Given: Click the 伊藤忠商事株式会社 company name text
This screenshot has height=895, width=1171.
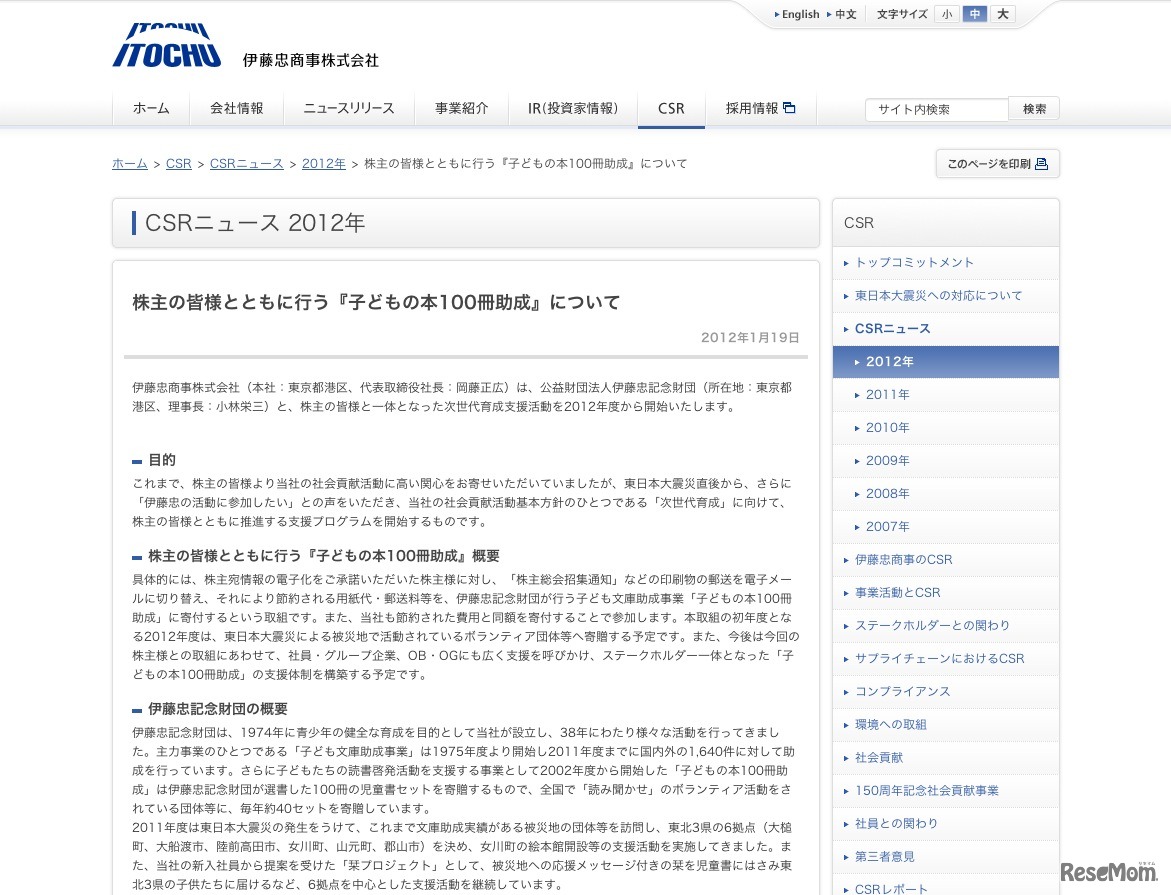Looking at the screenshot, I should coord(311,61).
